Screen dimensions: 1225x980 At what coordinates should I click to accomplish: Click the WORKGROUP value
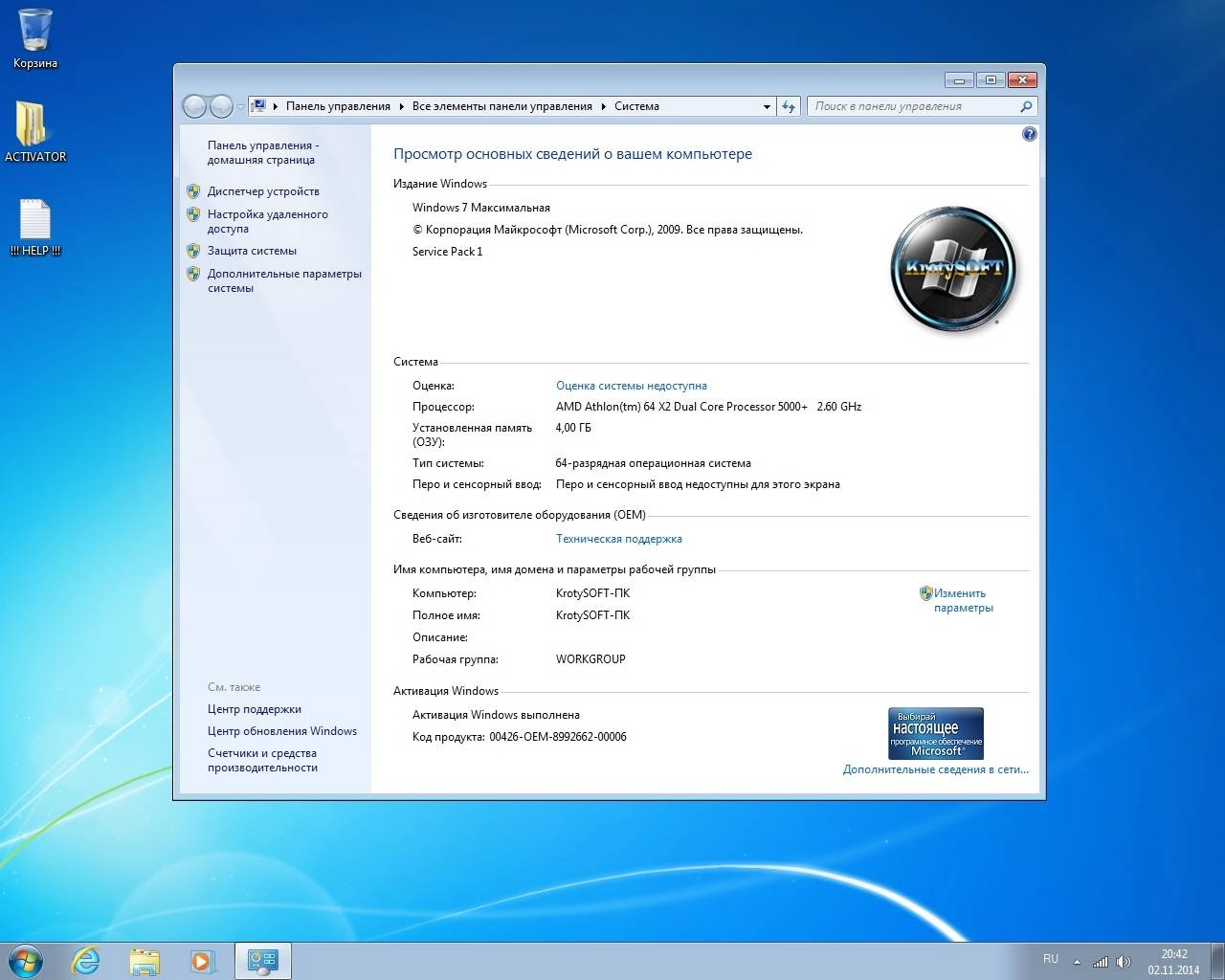tap(590, 659)
